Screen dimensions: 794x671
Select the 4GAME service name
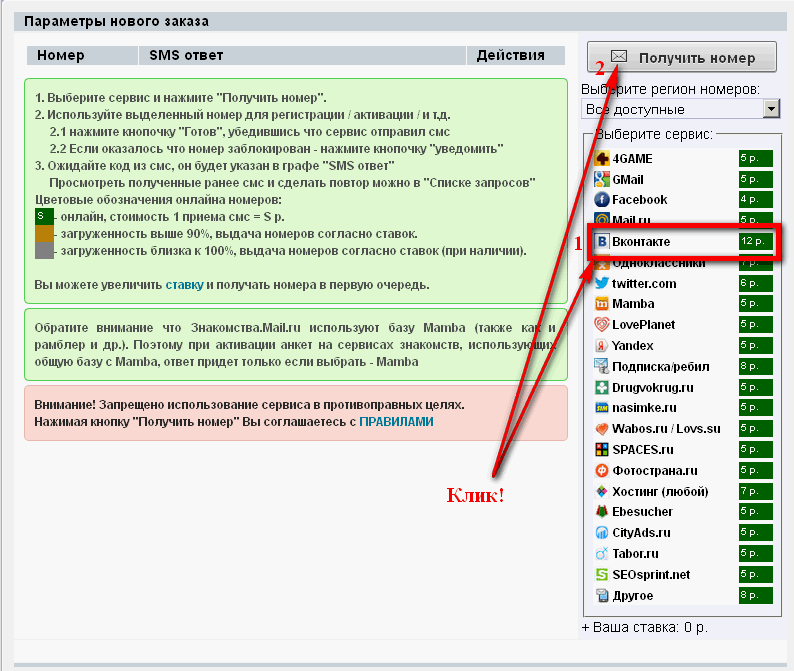click(x=632, y=159)
